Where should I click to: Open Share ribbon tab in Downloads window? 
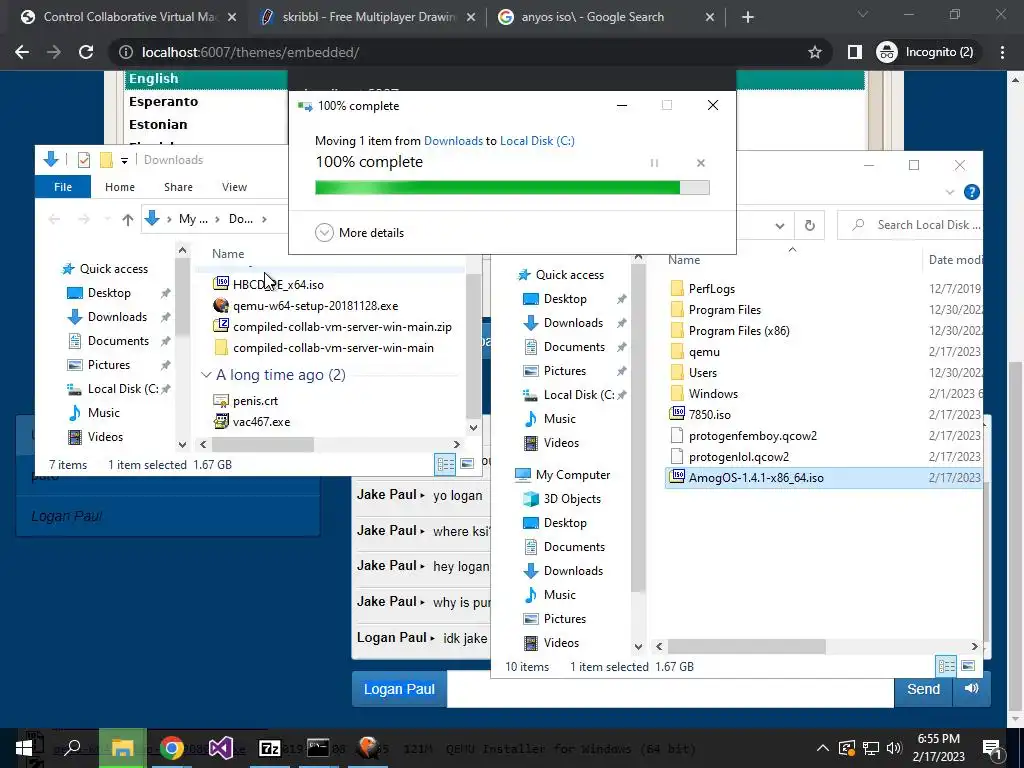click(x=178, y=187)
